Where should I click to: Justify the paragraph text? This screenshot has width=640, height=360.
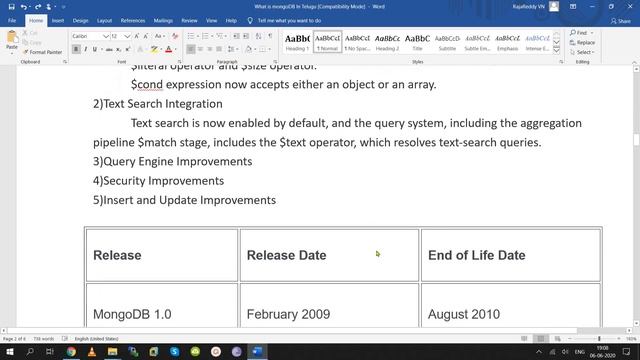click(x=219, y=49)
